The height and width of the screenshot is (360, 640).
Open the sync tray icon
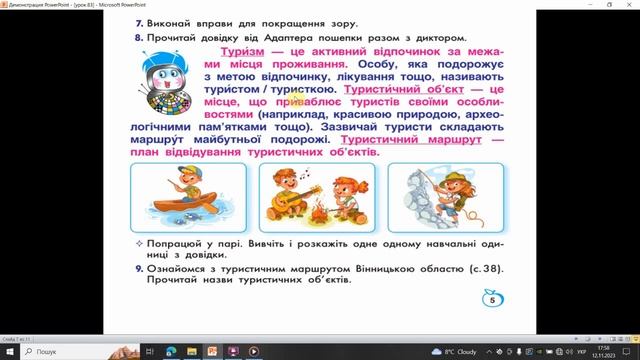(x=509, y=352)
